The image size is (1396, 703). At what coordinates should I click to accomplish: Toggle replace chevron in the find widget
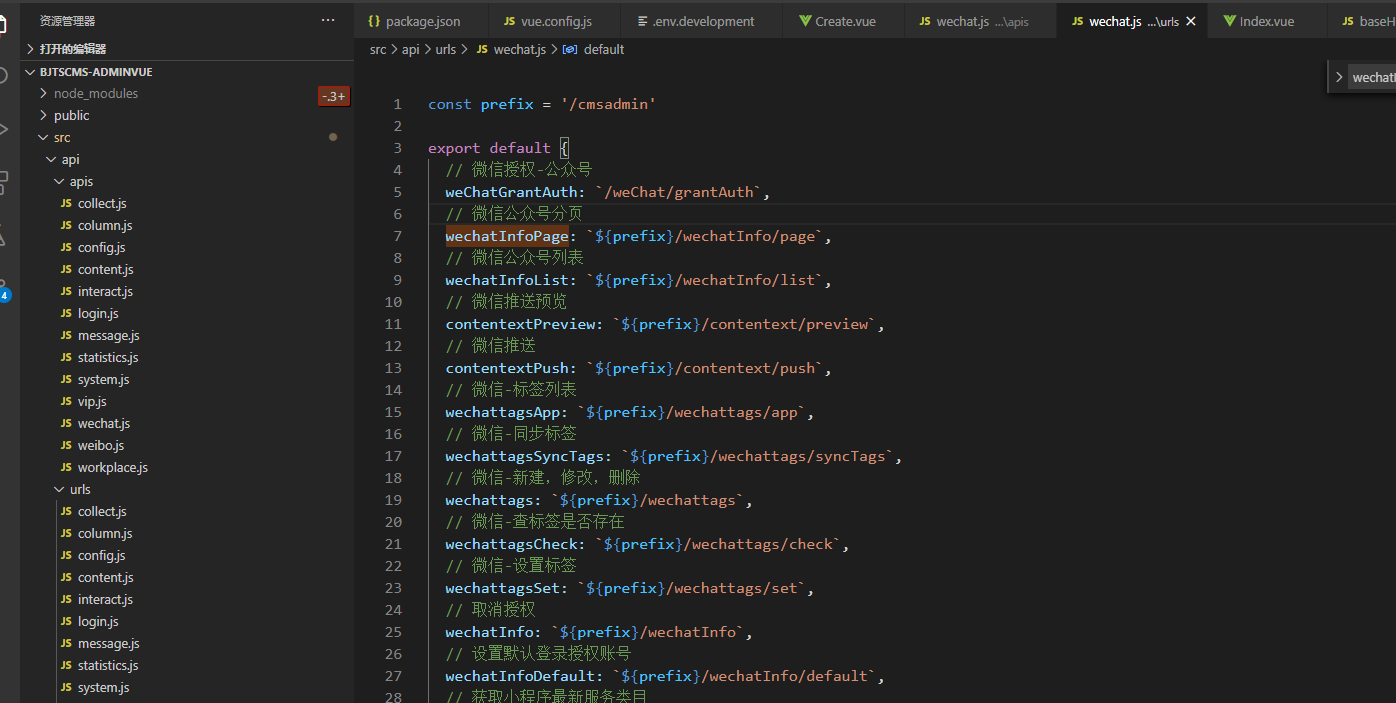click(1339, 77)
